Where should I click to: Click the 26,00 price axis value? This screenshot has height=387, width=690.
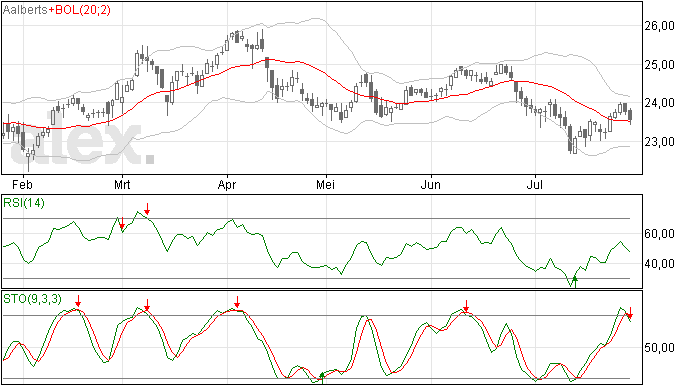coord(659,26)
